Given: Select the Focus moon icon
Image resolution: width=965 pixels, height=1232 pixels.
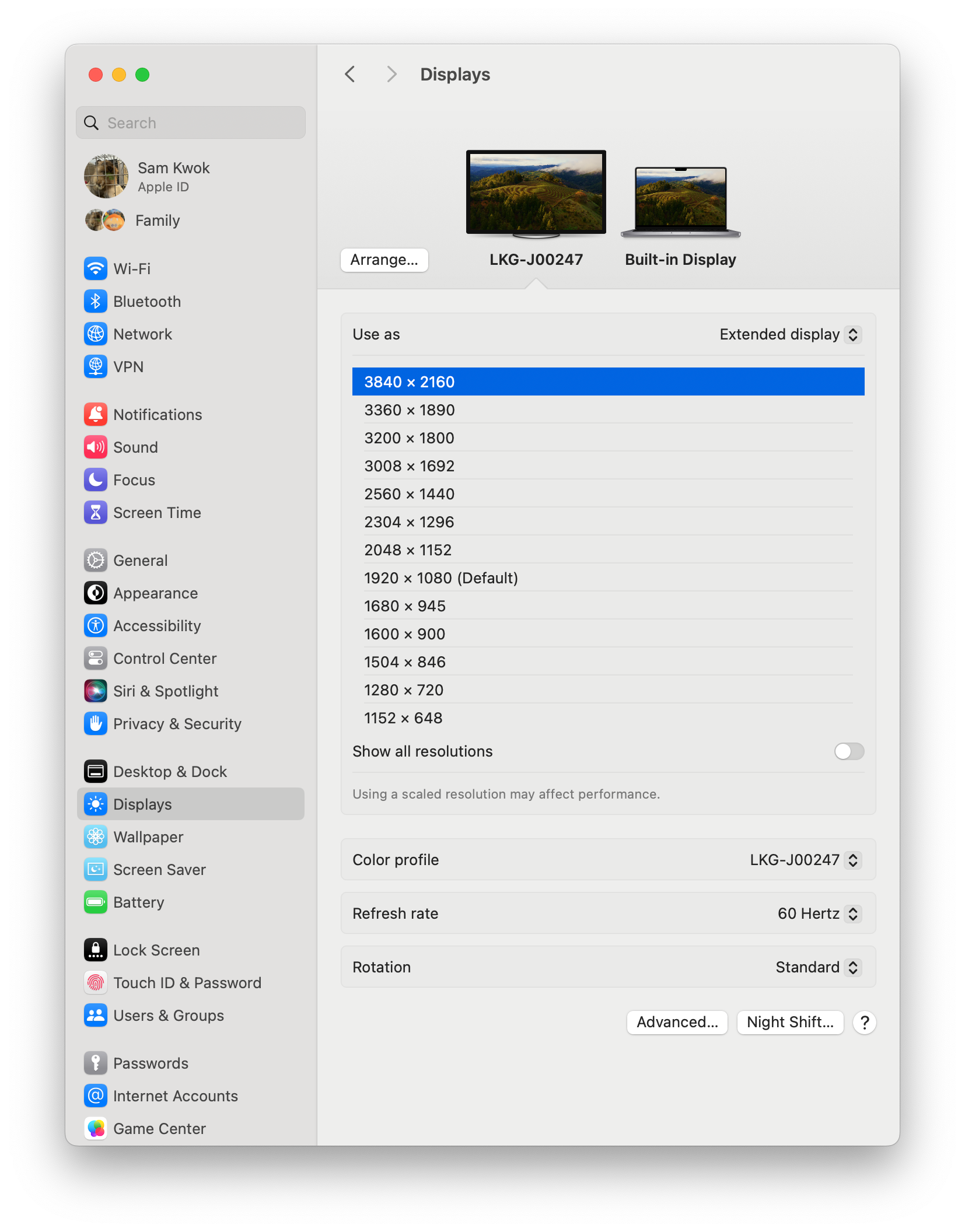Looking at the screenshot, I should click(96, 480).
